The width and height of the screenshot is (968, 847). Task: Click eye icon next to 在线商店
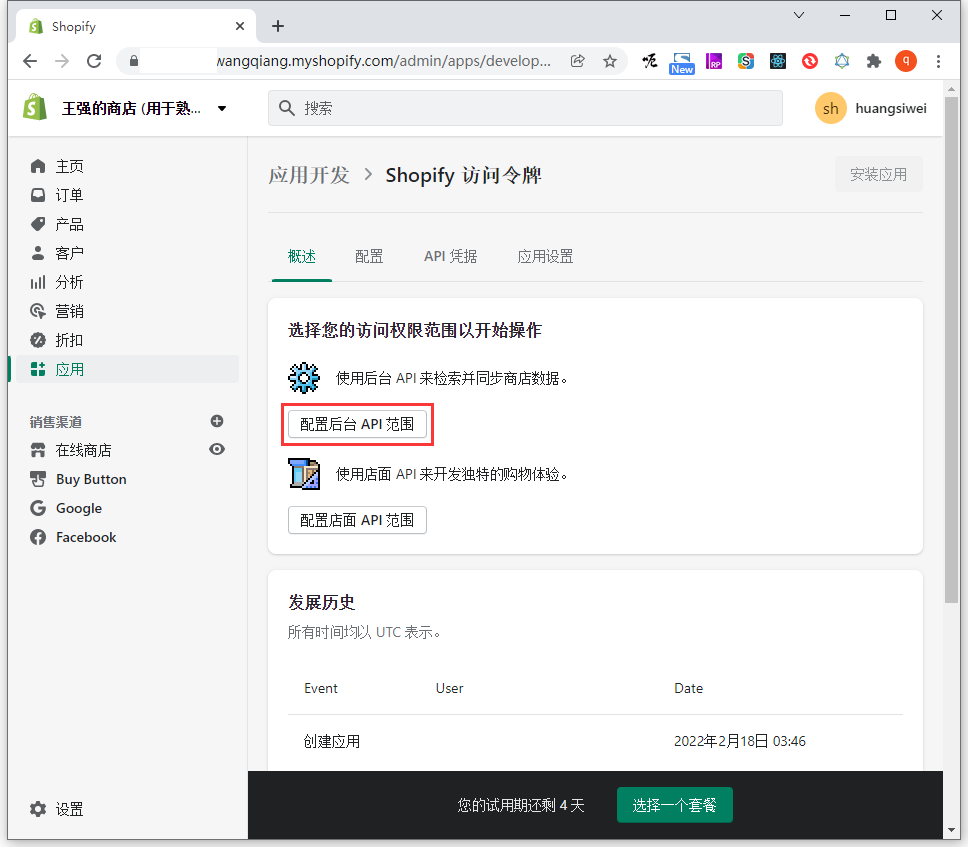(x=217, y=450)
